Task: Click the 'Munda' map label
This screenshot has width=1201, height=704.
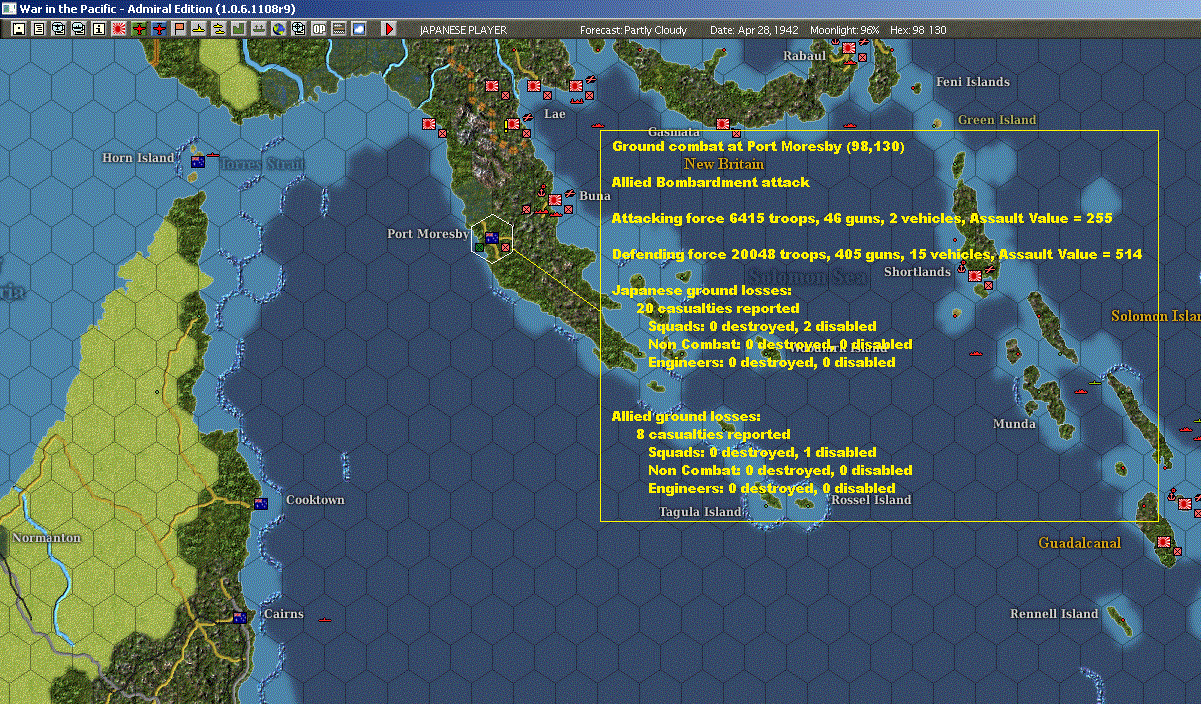Action: 1014,424
